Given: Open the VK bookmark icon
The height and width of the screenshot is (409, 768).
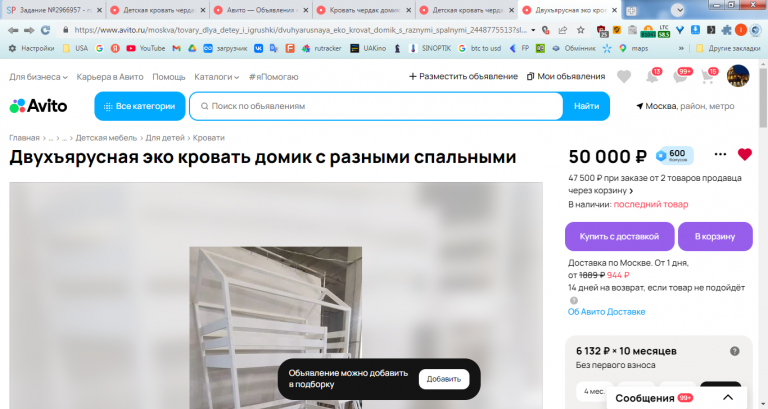Looking at the screenshot, I should (258, 48).
